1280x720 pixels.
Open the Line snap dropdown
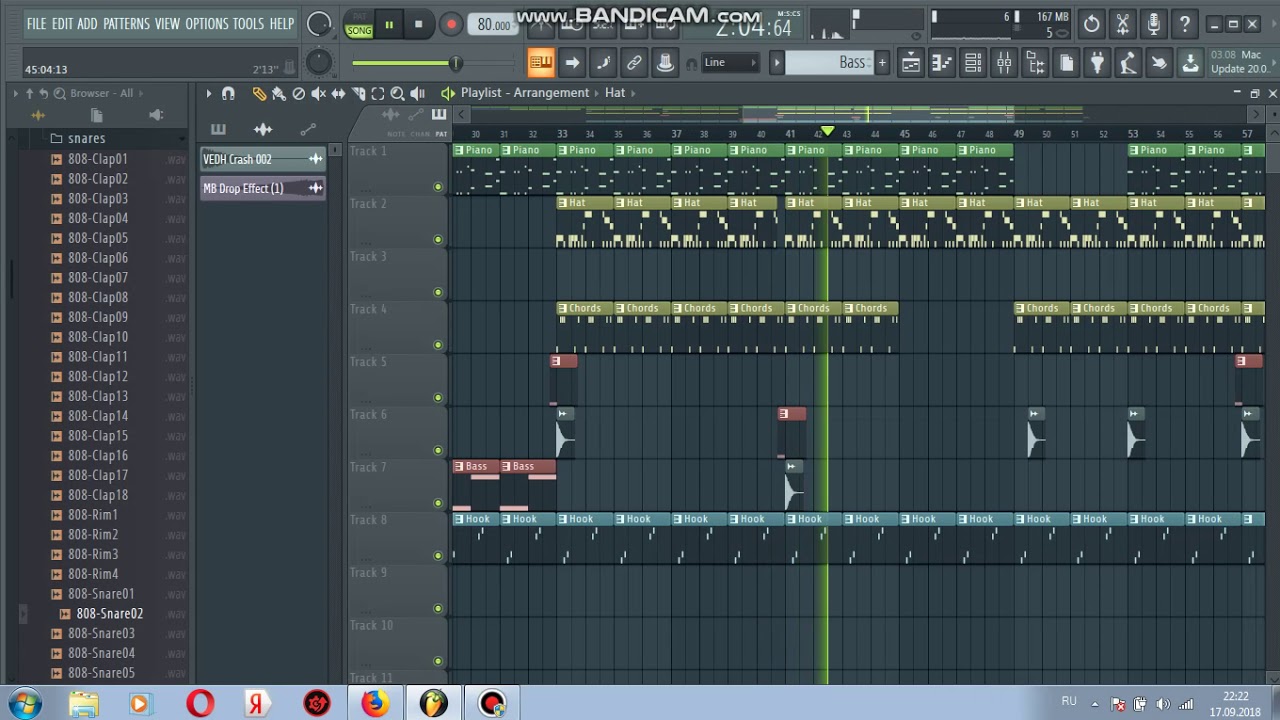[x=730, y=62]
